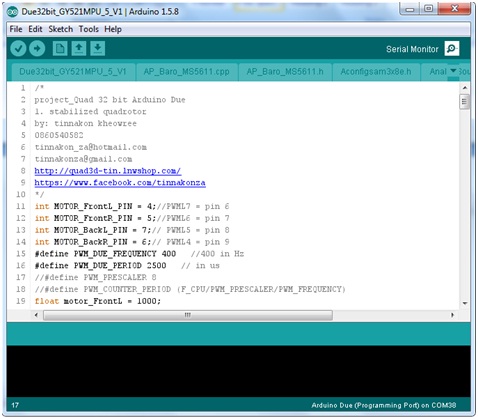The height and width of the screenshot is (420, 478).
Task: Switch to Aconfigsam3x8e.h tab
Action: click(376, 72)
